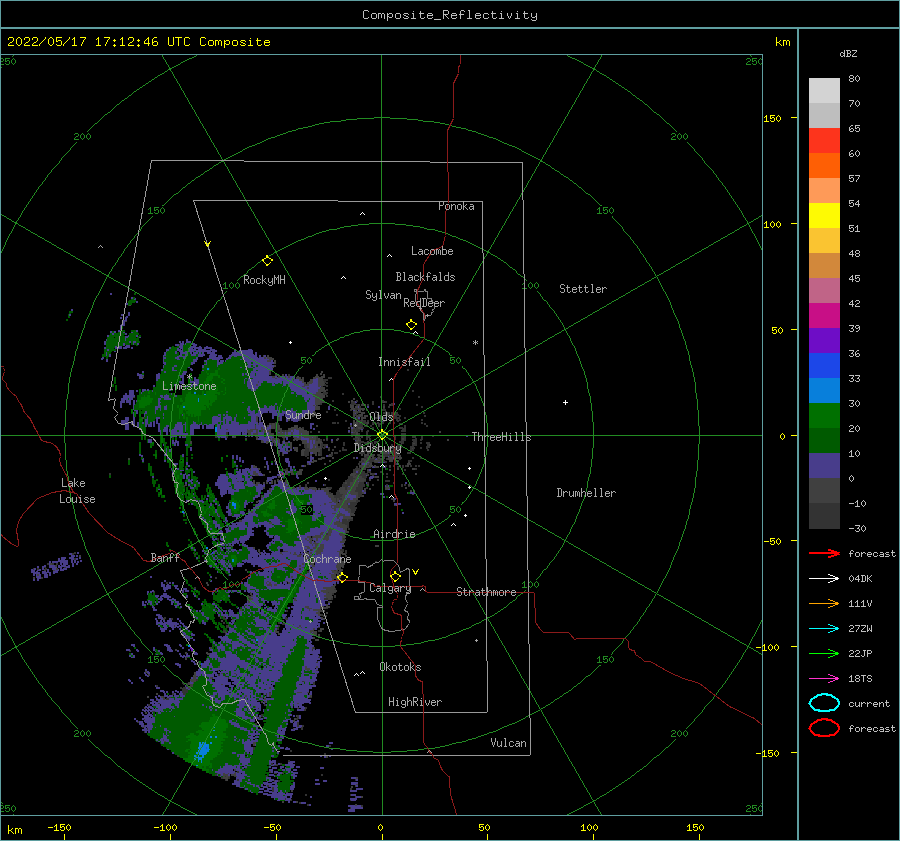Select the yellow diamond marker below Cochrane
The image size is (900, 841).
pyautogui.click(x=342, y=578)
